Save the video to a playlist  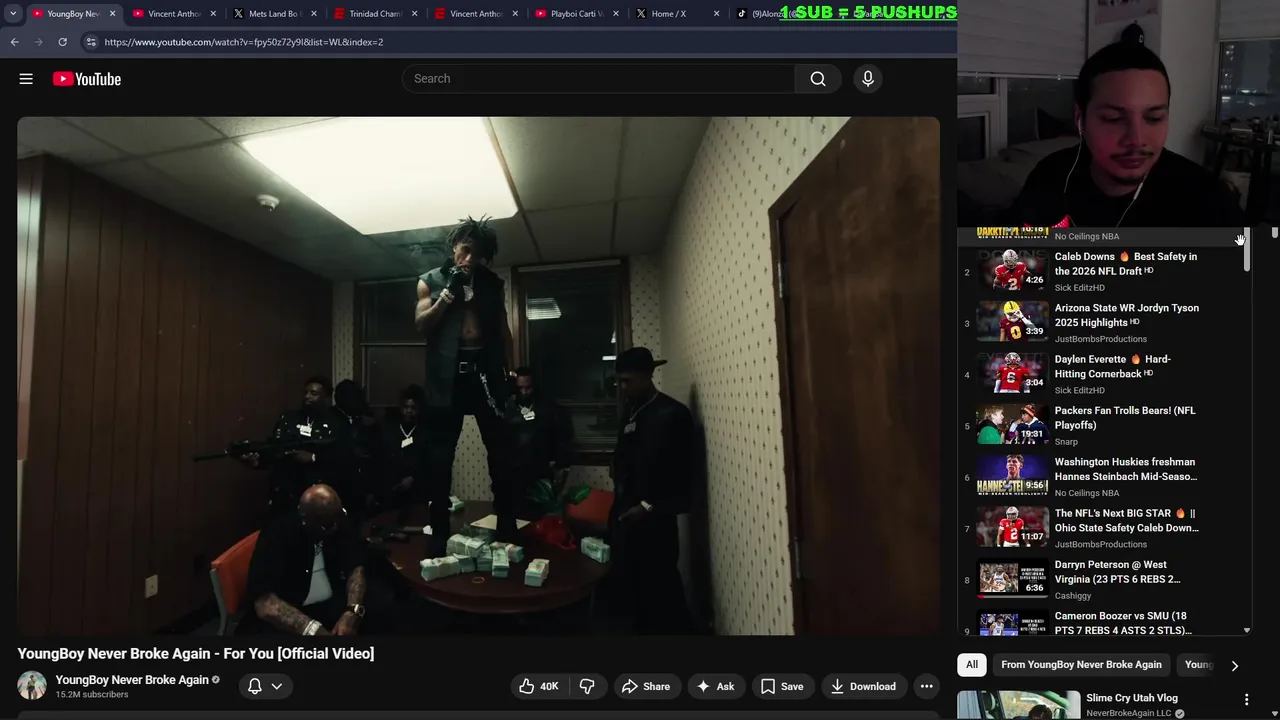tap(782, 686)
